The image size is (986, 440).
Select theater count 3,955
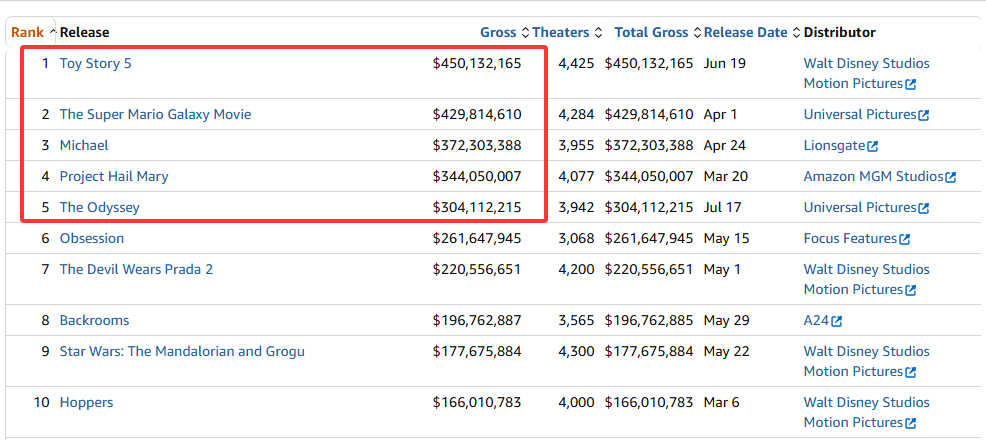pyautogui.click(x=576, y=145)
